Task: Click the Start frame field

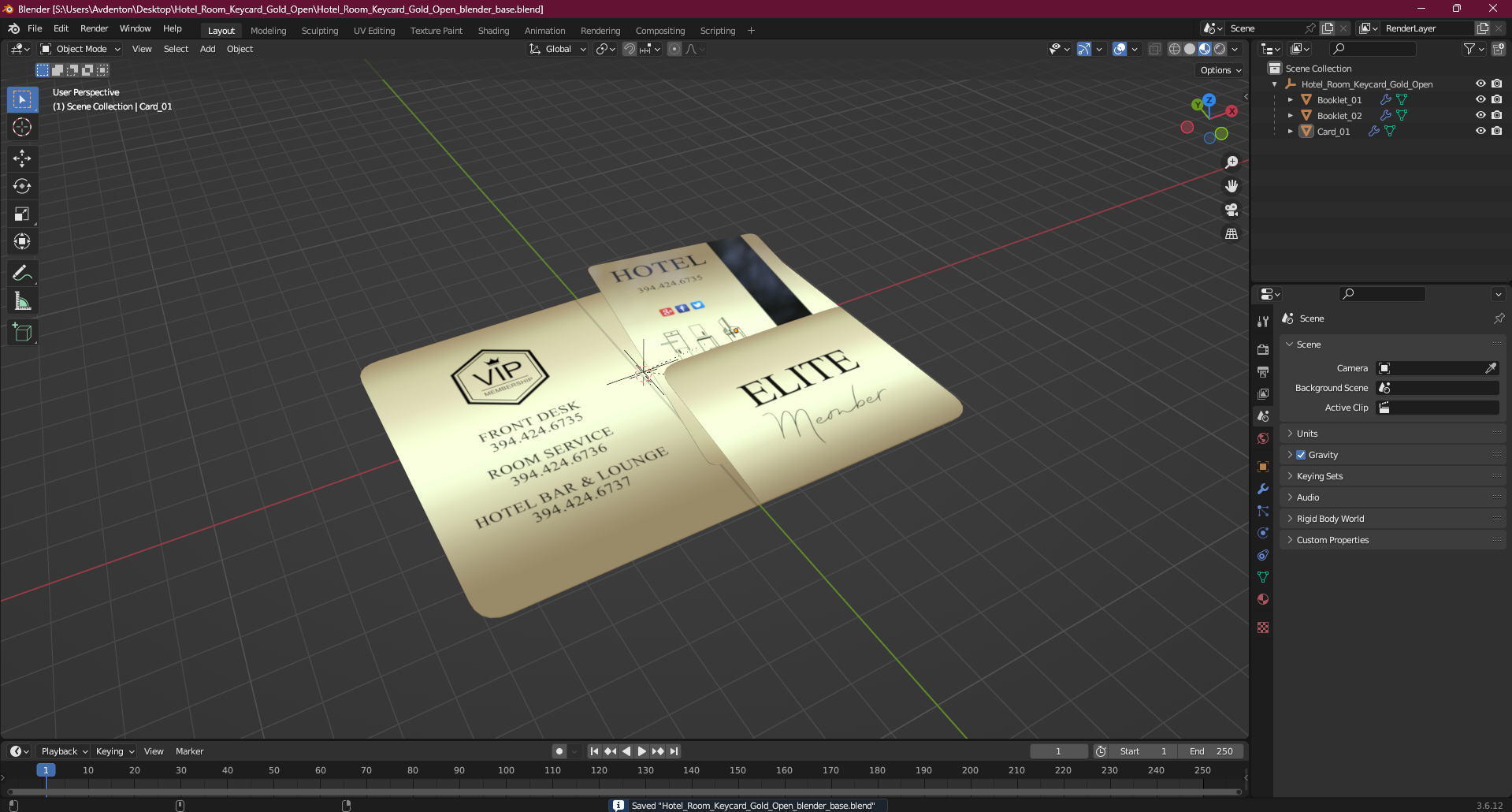Action: point(1144,751)
